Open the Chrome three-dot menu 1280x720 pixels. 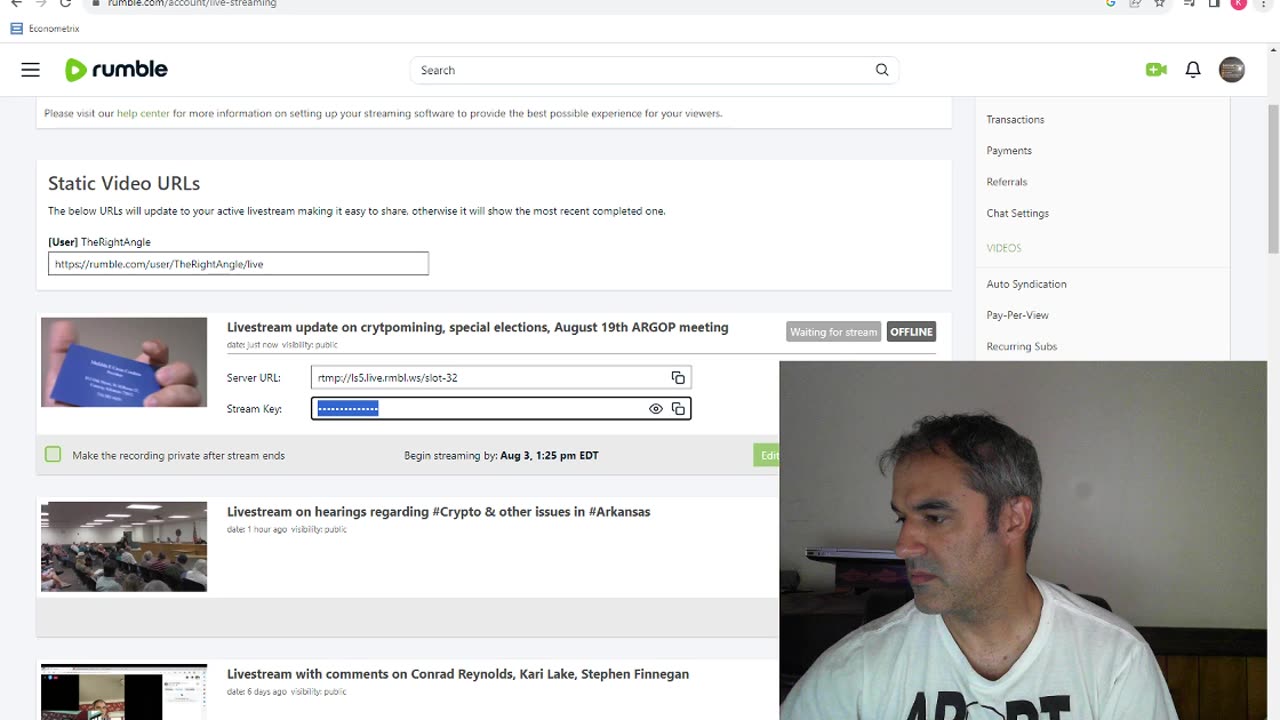(1265, 3)
